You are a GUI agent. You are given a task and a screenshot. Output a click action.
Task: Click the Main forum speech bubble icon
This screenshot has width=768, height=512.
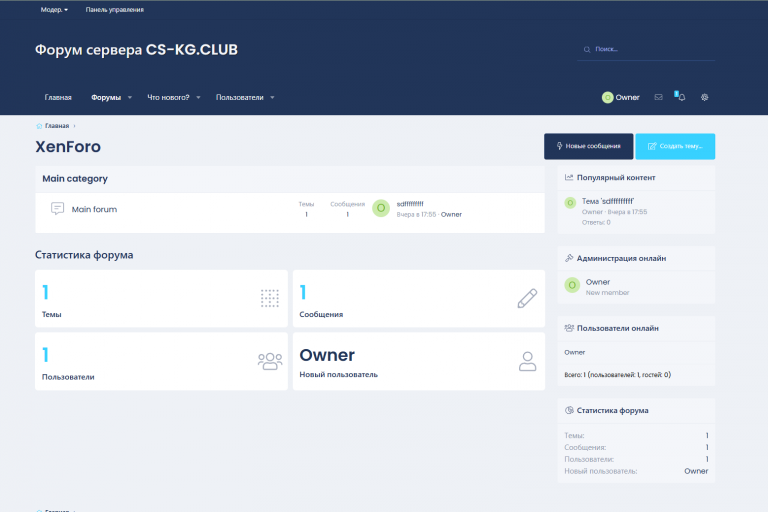tap(57, 209)
